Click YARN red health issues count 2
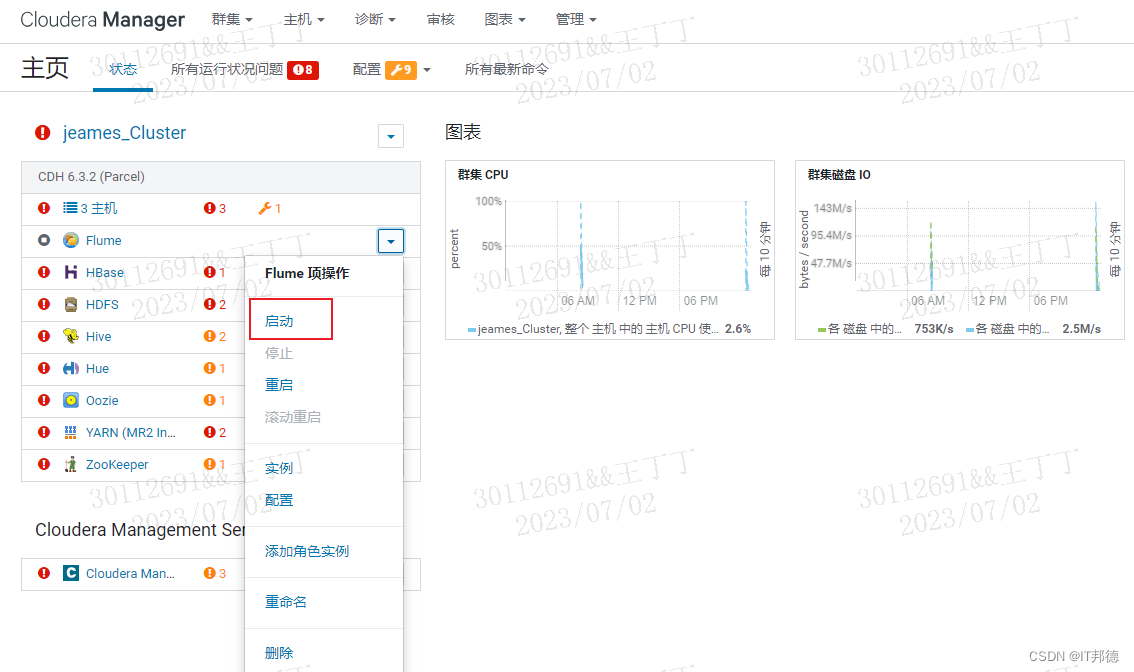Image resolution: width=1134 pixels, height=672 pixels. [215, 432]
